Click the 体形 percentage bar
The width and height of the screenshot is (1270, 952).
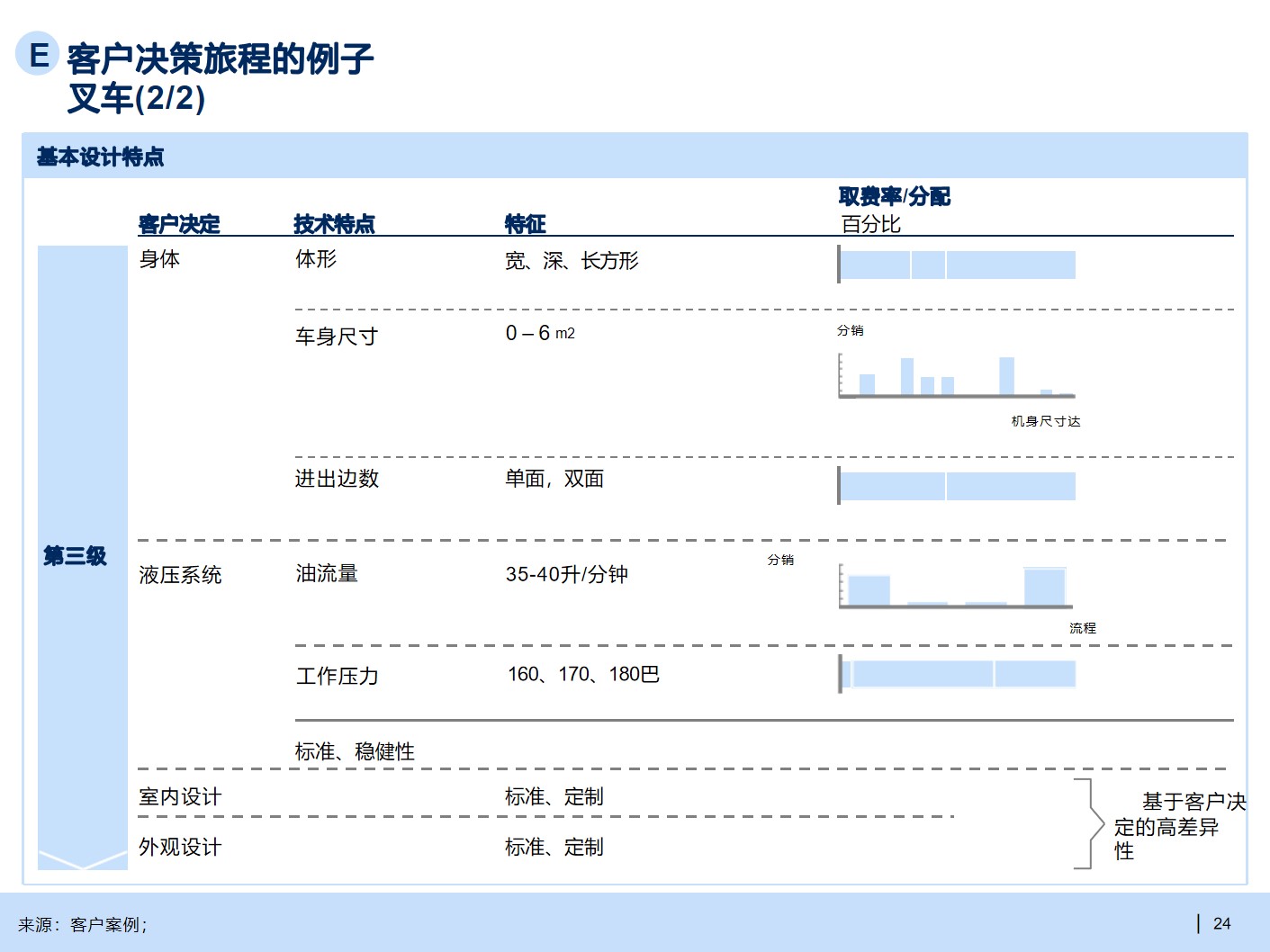[957, 265]
